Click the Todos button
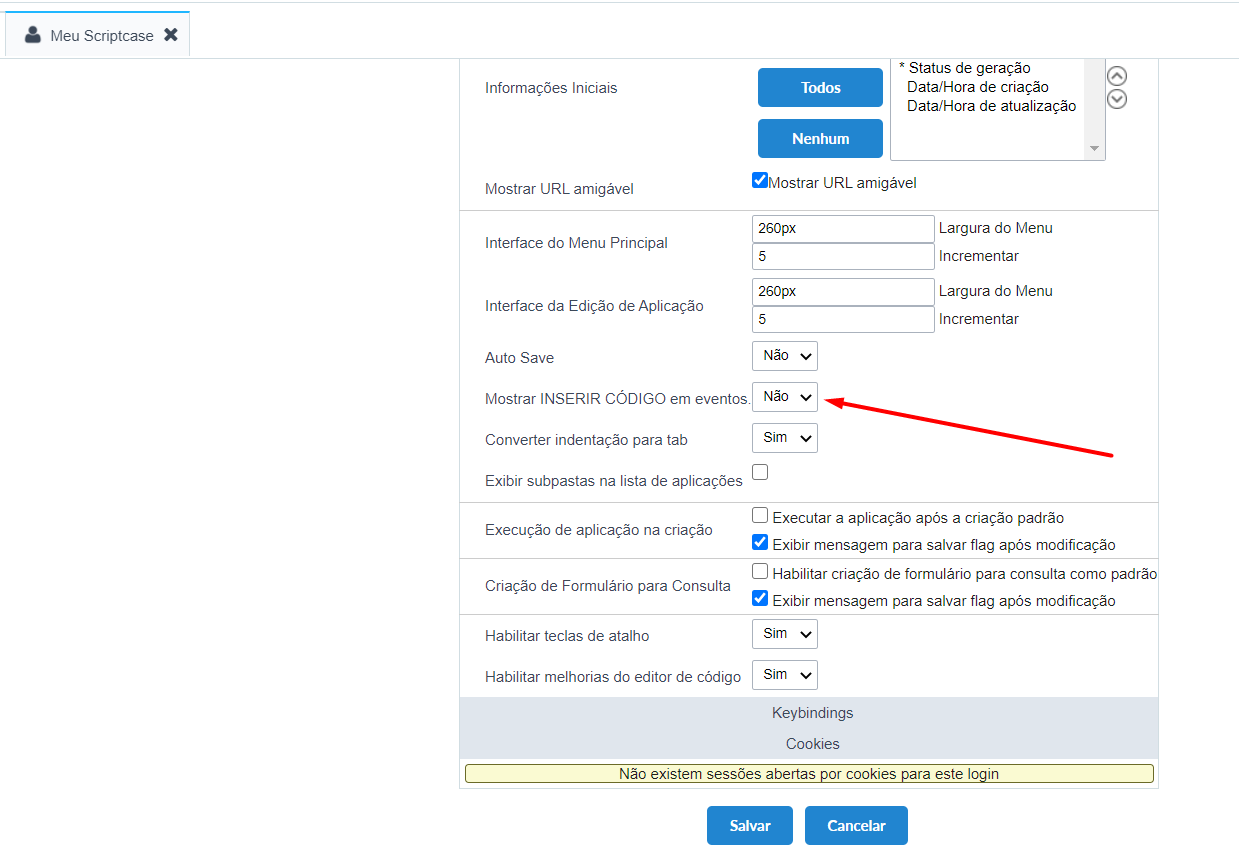 point(820,87)
